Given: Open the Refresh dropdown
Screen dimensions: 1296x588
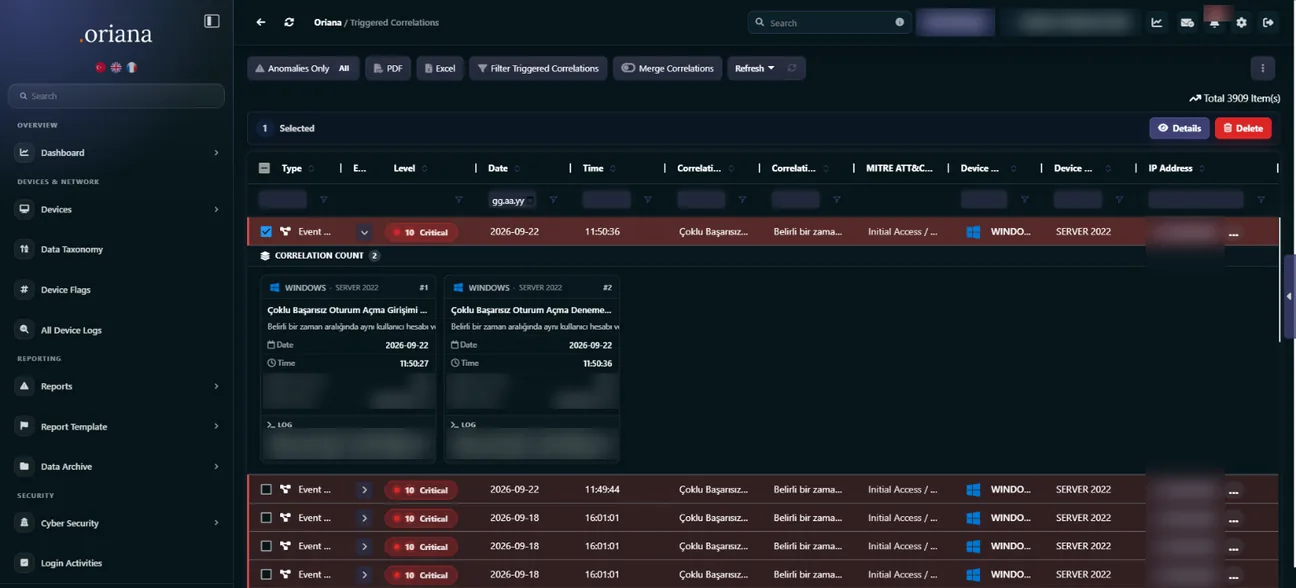Looking at the screenshot, I should pyautogui.click(x=755, y=68).
